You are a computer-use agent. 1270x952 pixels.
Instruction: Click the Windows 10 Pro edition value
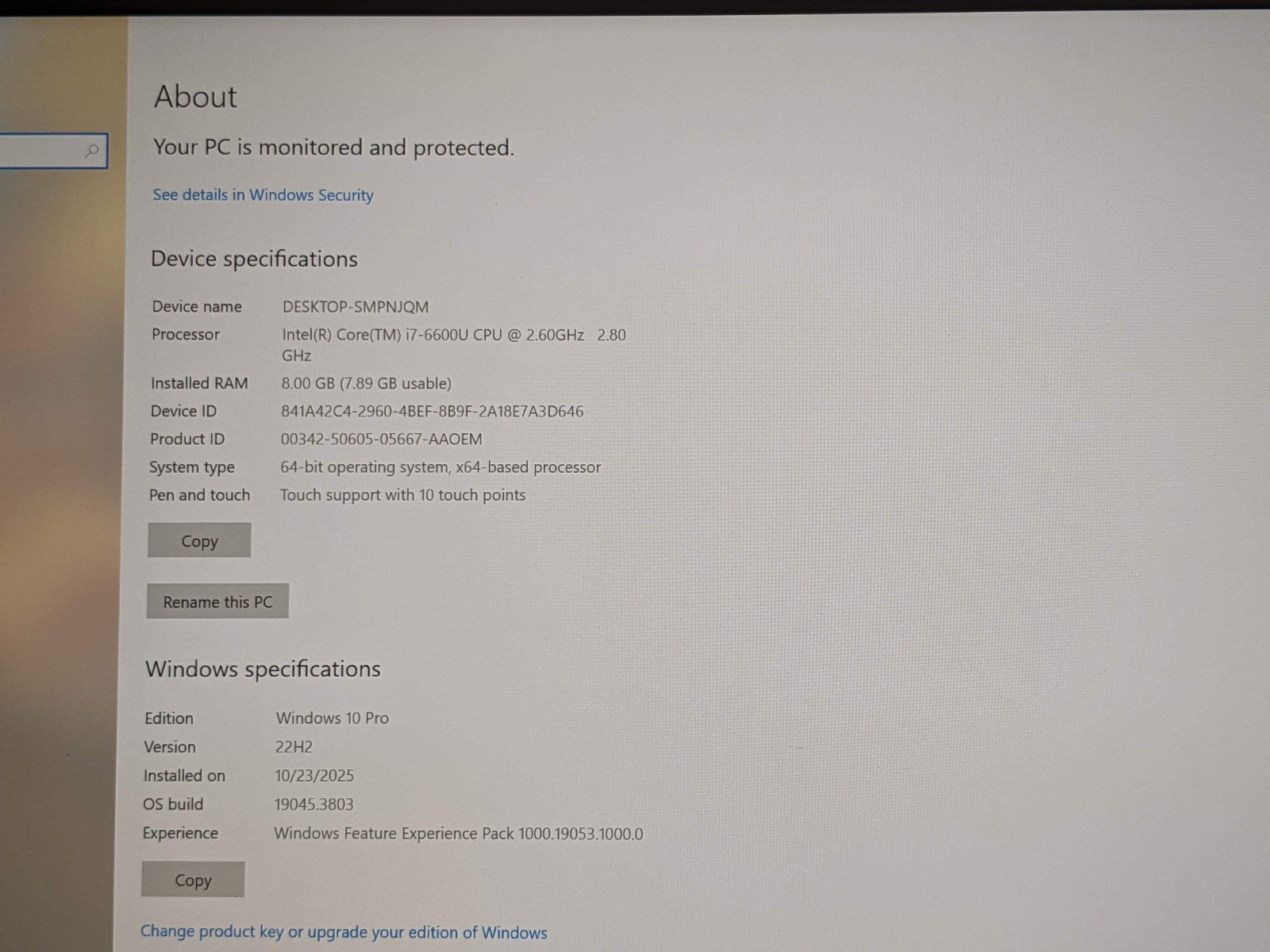[x=332, y=719]
